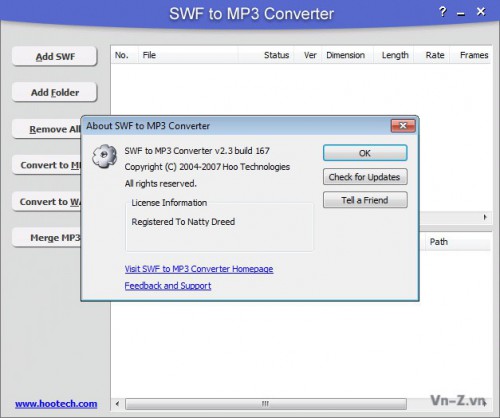Click the Status column header
Screen dimensions: 500x418
pos(266,55)
